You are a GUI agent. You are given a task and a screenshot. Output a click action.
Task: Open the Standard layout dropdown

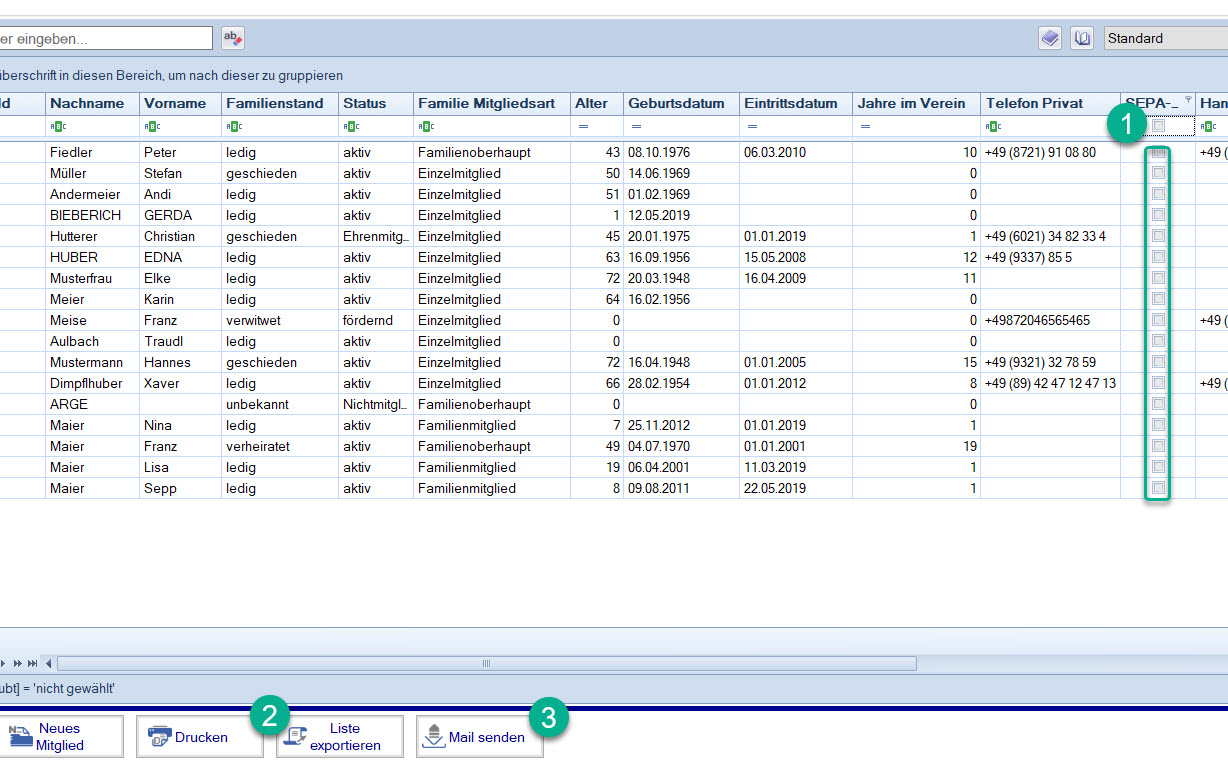(1165, 38)
